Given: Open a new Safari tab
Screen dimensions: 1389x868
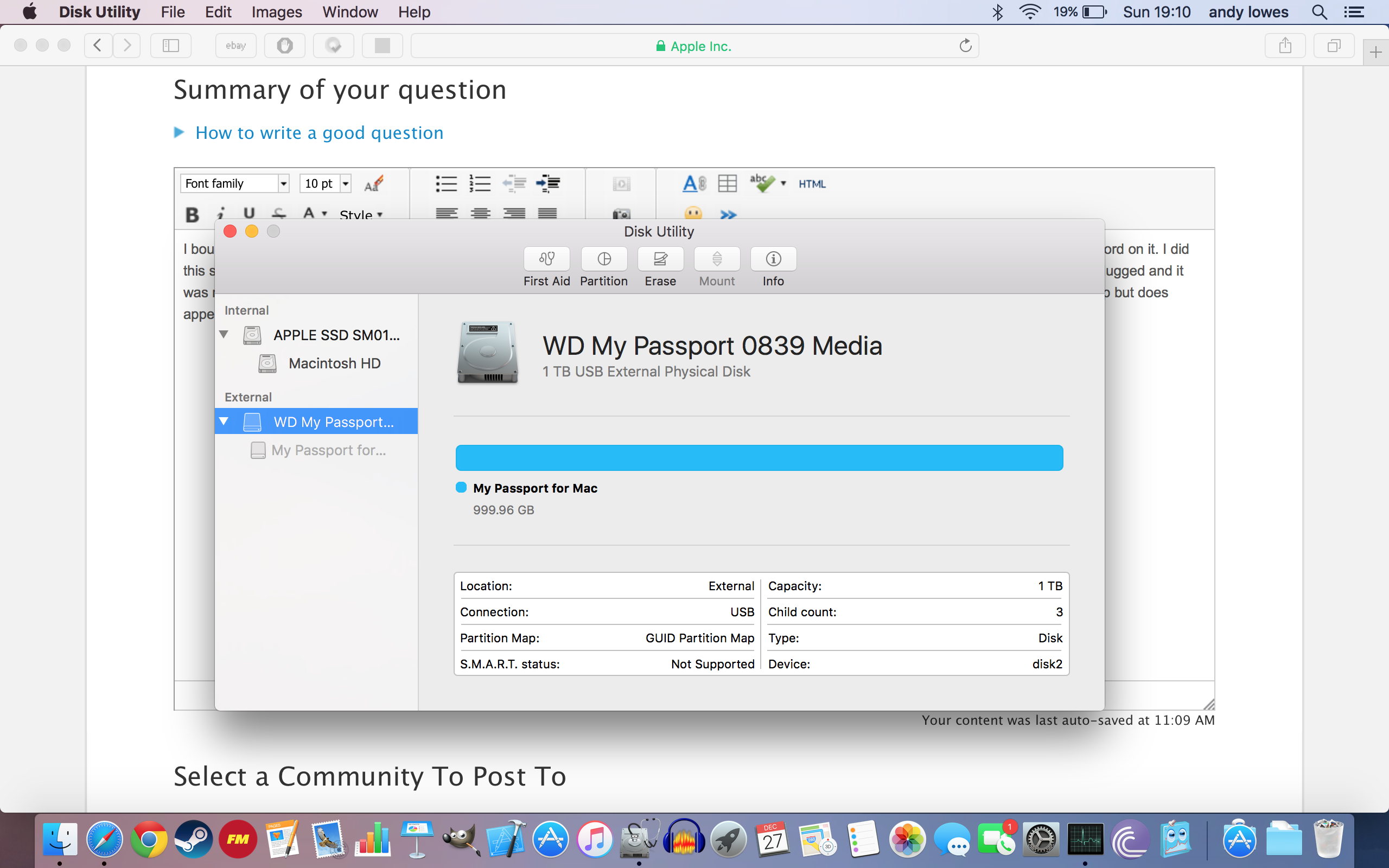Looking at the screenshot, I should pos(1376,53).
